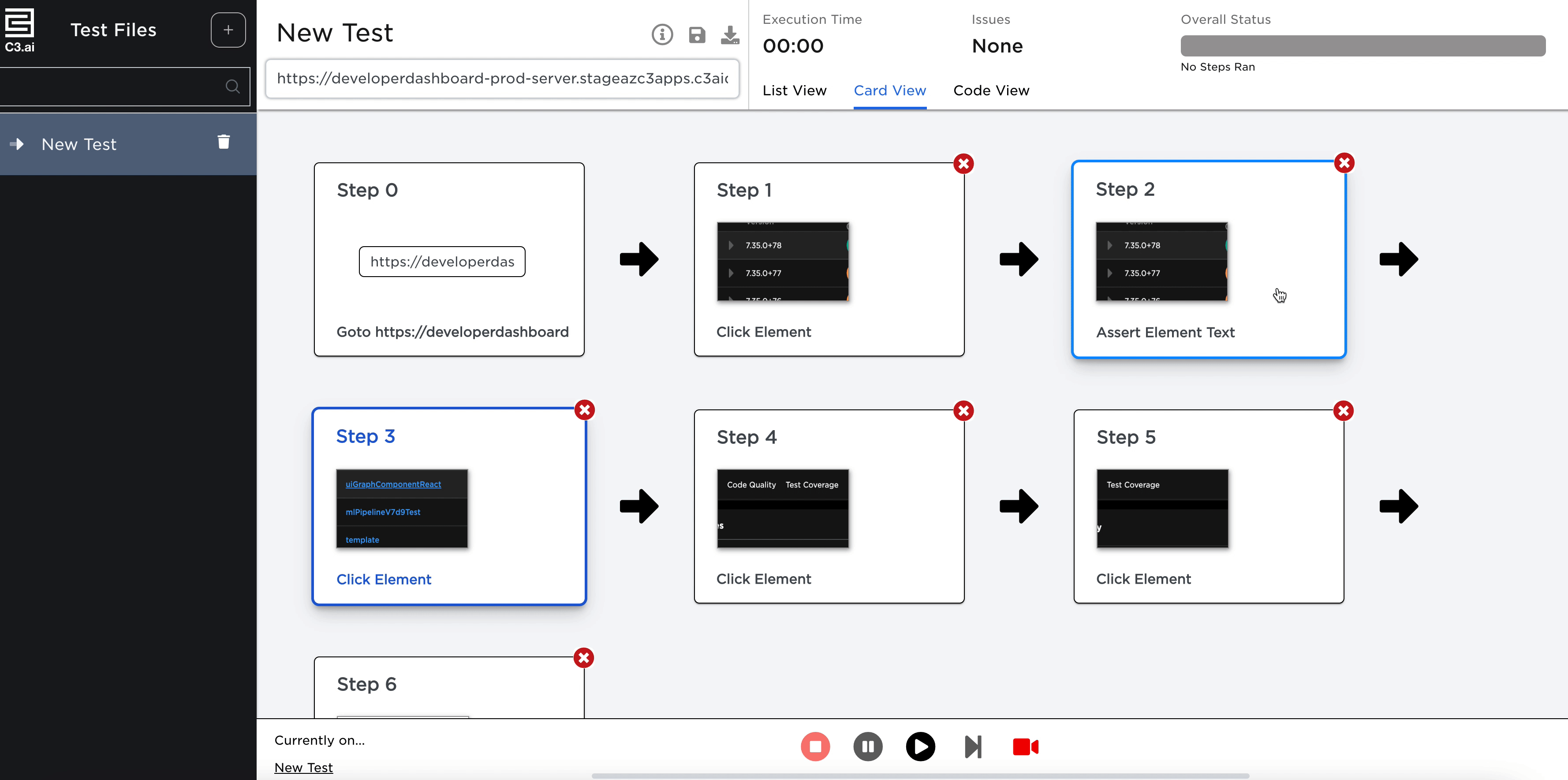Open the test information dialog
Screen dimensions: 1568x780
click(x=662, y=34)
